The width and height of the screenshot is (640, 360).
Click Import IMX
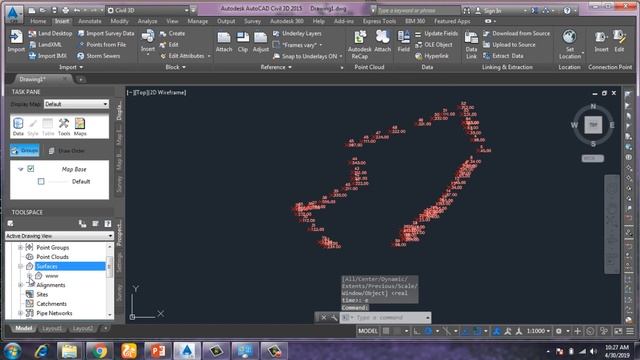click(48, 56)
